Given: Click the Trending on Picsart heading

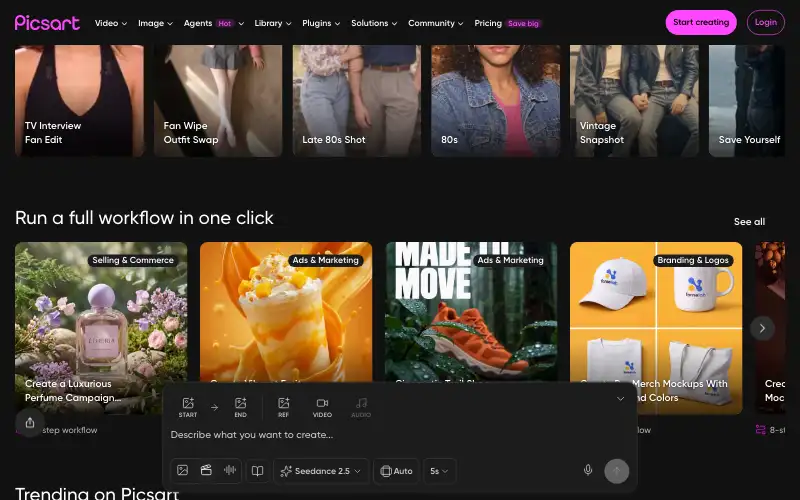Looking at the screenshot, I should 97,493.
